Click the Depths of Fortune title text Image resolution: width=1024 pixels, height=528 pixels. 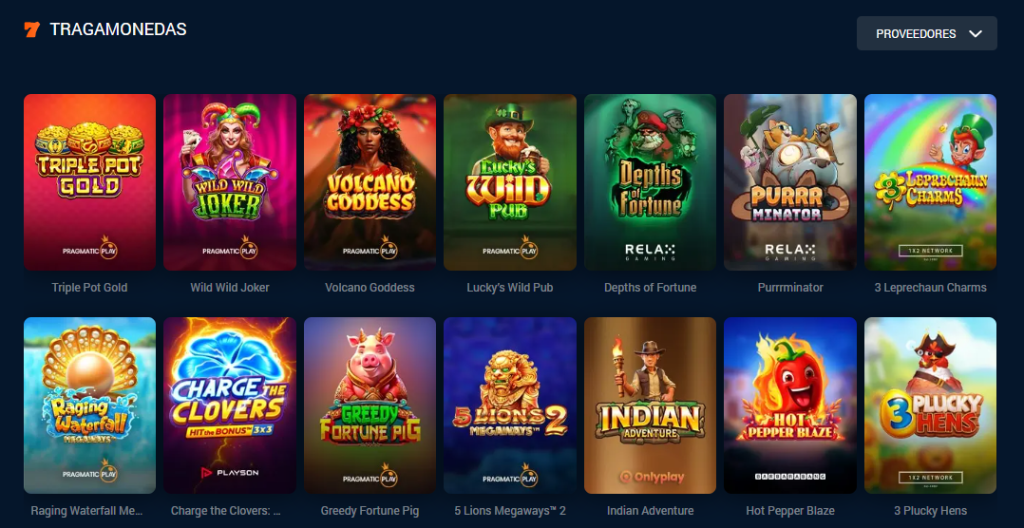(x=650, y=288)
